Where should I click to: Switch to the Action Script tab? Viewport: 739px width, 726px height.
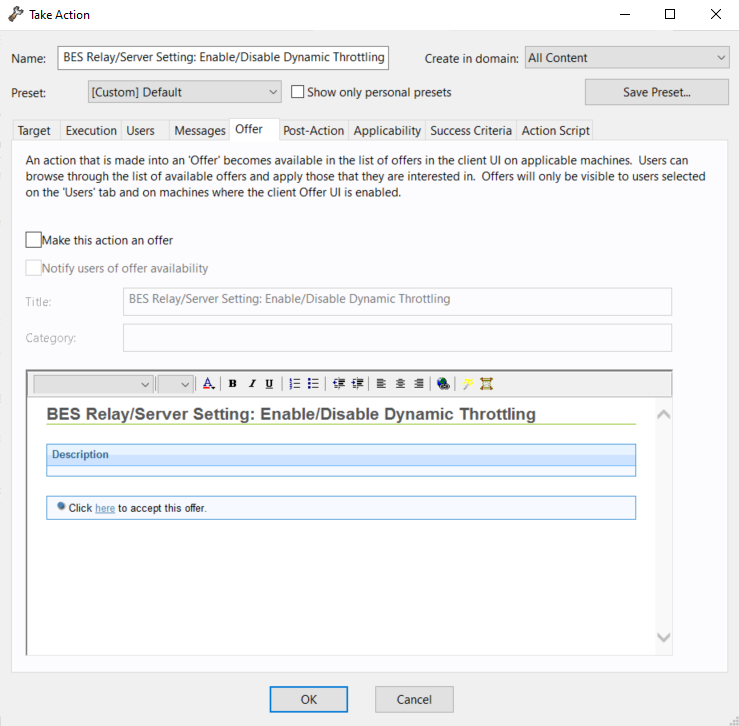(555, 131)
